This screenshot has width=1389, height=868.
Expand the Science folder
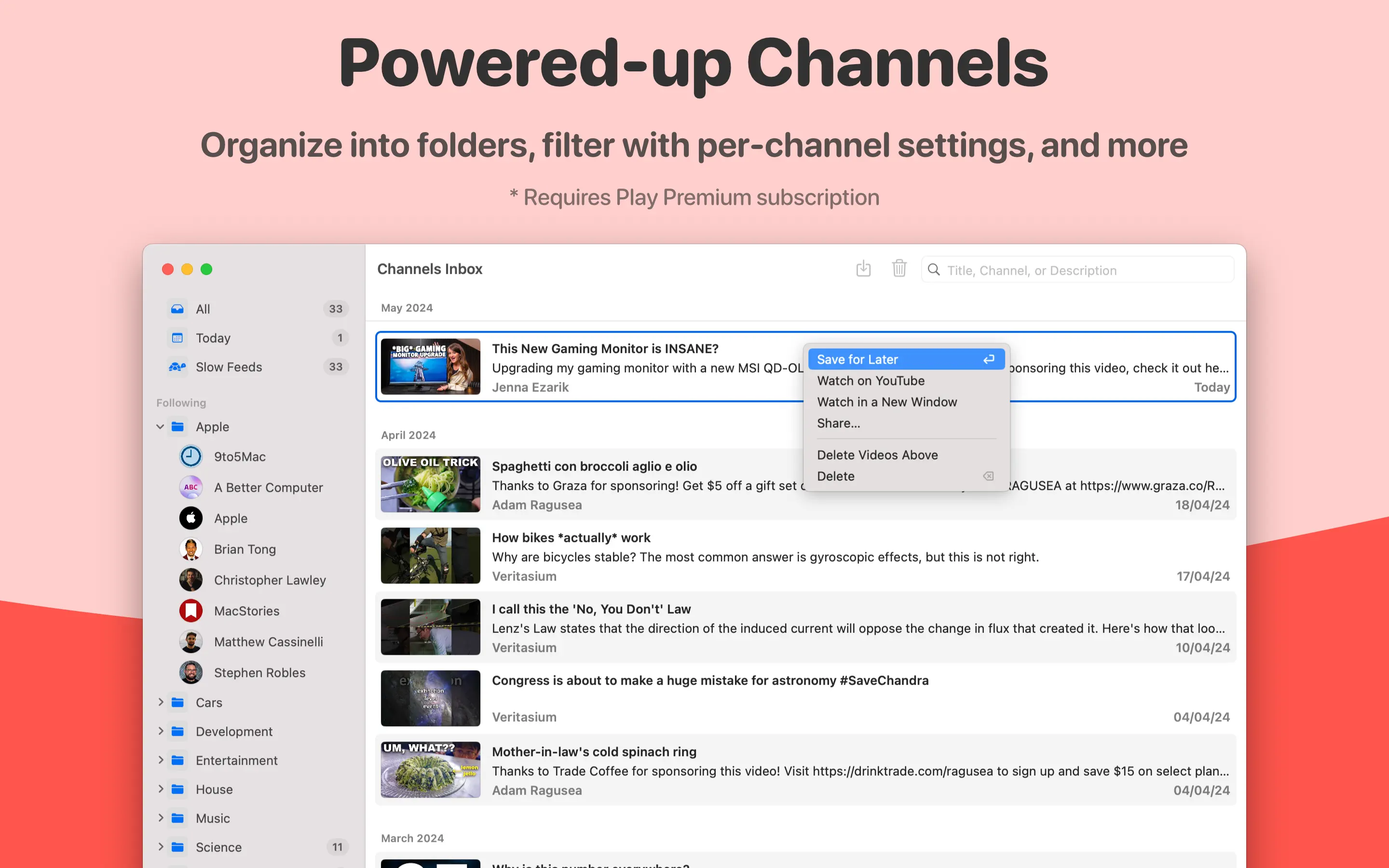[160, 847]
